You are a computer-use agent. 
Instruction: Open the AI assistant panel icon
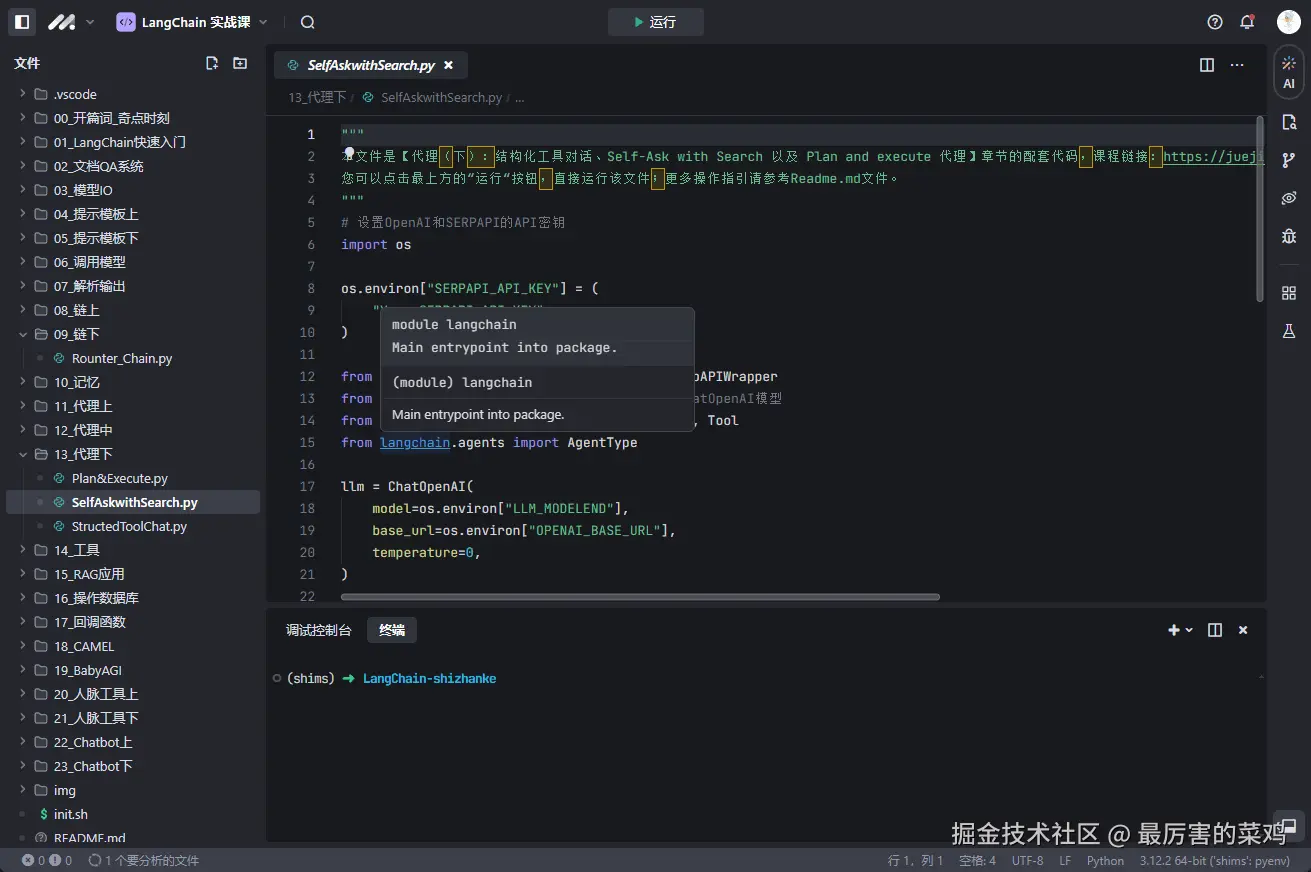pyautogui.click(x=1289, y=73)
